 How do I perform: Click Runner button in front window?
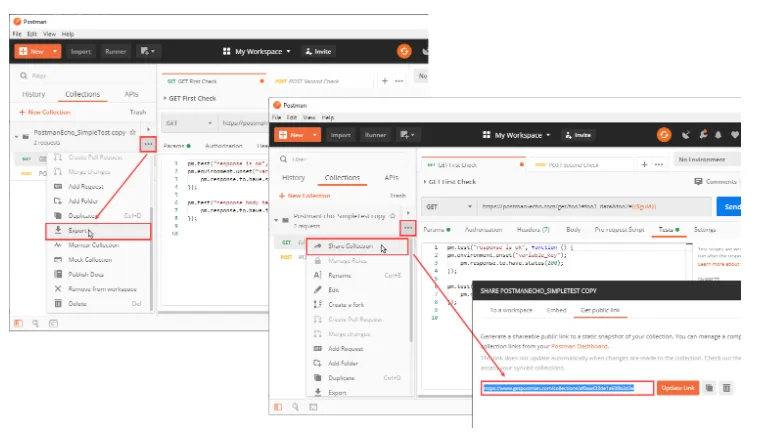pos(375,135)
